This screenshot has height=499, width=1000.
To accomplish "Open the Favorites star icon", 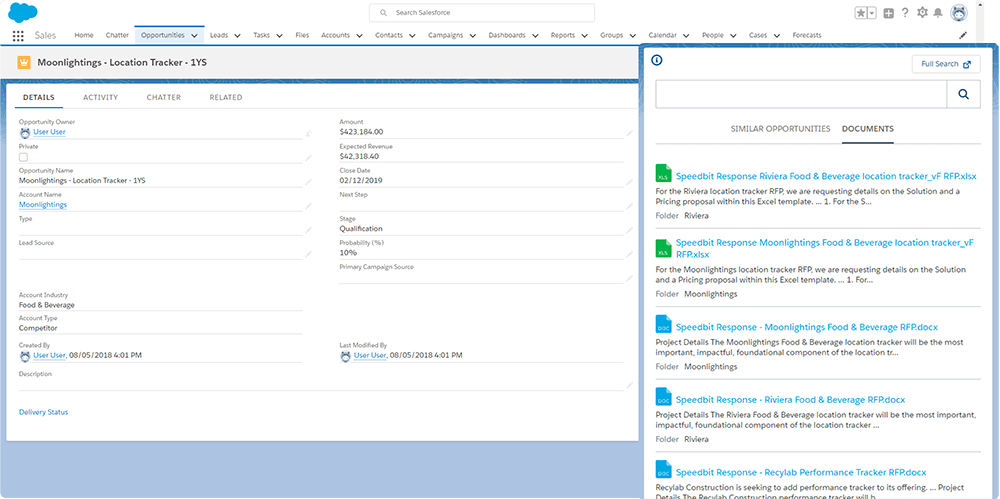I will 861,13.
